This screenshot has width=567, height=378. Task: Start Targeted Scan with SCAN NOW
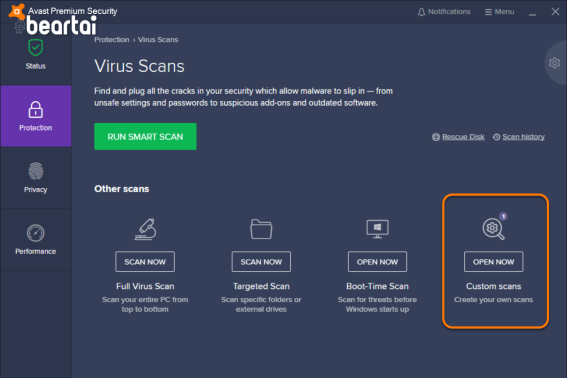coord(261,262)
